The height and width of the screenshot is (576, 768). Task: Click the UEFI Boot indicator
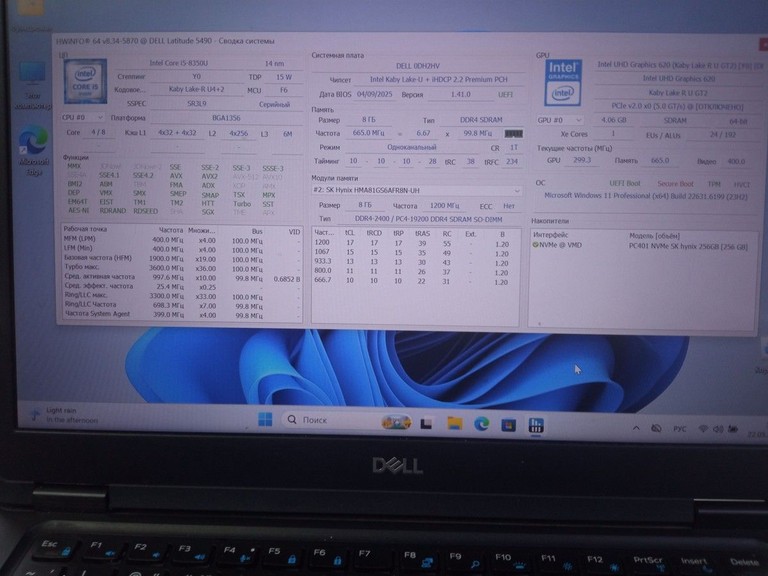pyautogui.click(x=624, y=183)
